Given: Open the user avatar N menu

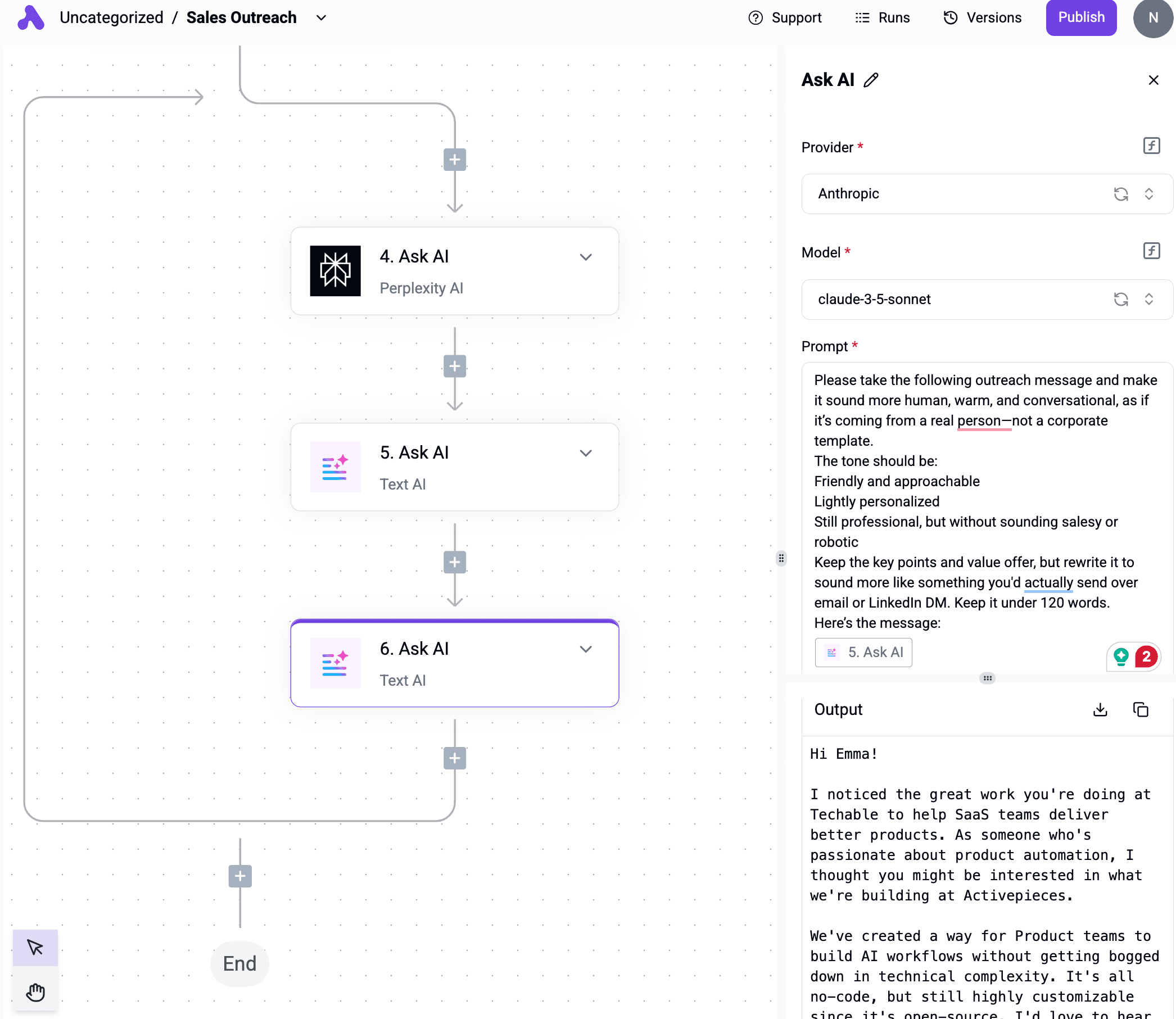Looking at the screenshot, I should [x=1154, y=18].
